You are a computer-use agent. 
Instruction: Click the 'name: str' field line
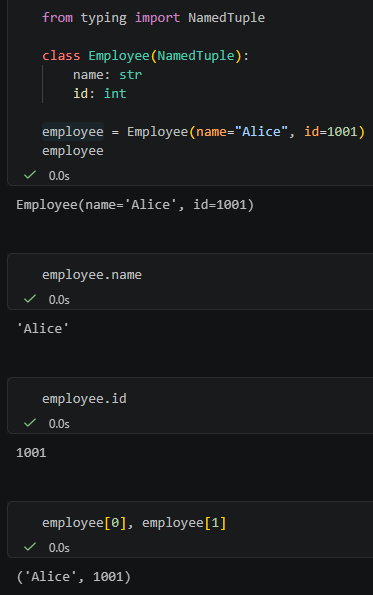click(107, 75)
